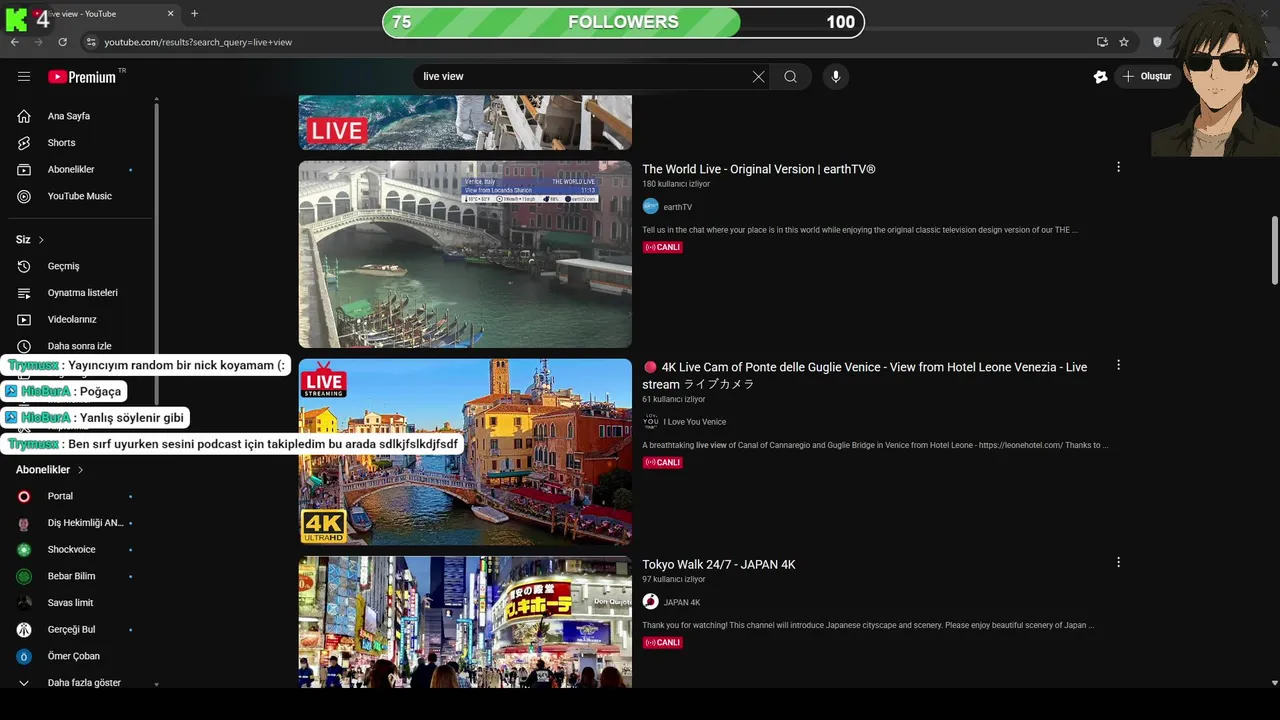Click the YouTube Premium logo
Viewport: 1280px width, 720px height.
(82, 77)
